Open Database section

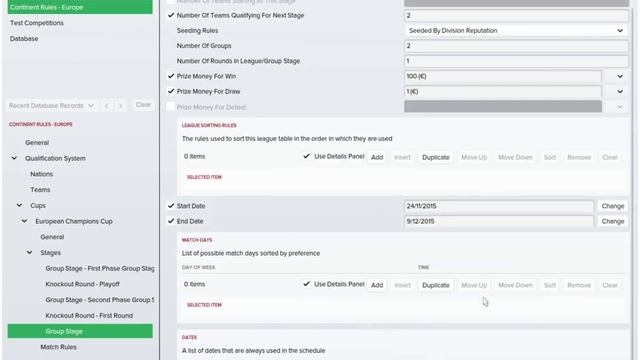pos(24,38)
